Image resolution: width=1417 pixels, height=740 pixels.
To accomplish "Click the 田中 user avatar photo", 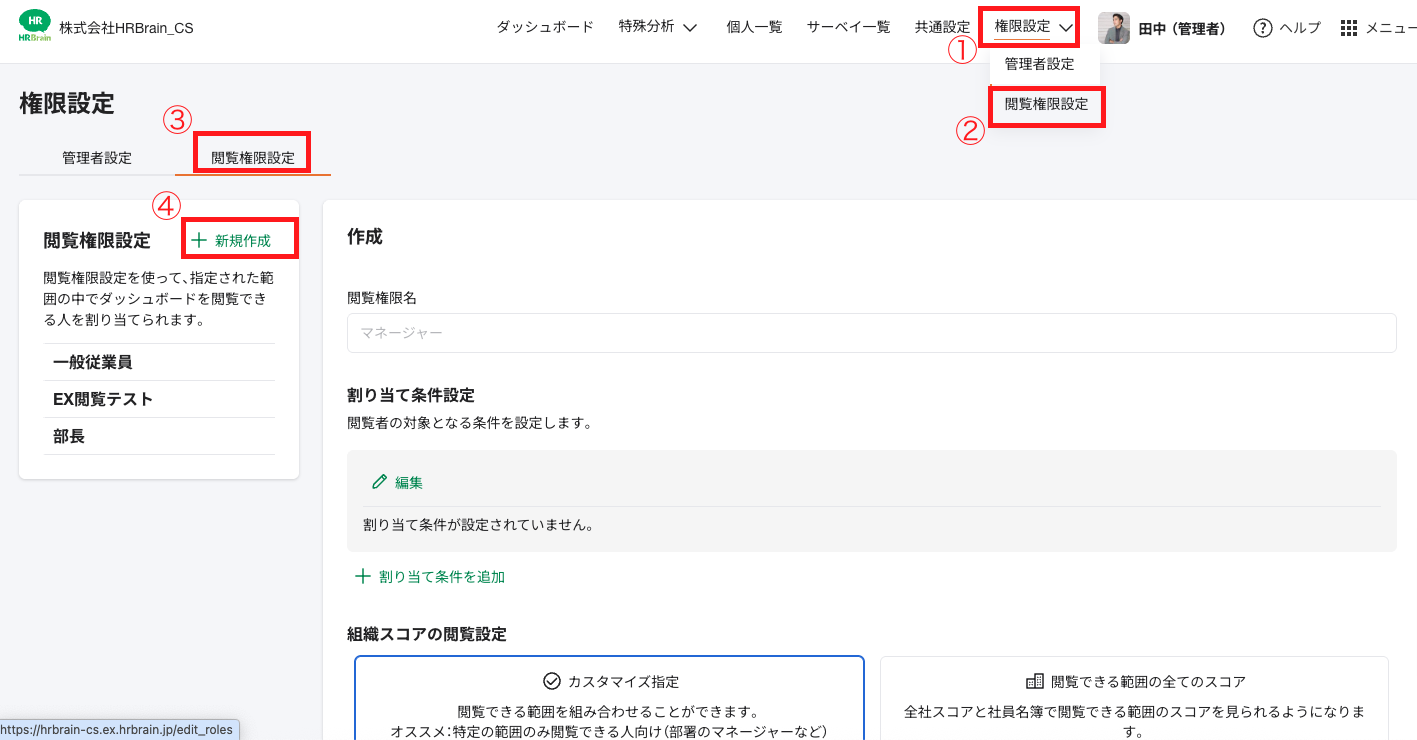I will pyautogui.click(x=1114, y=28).
